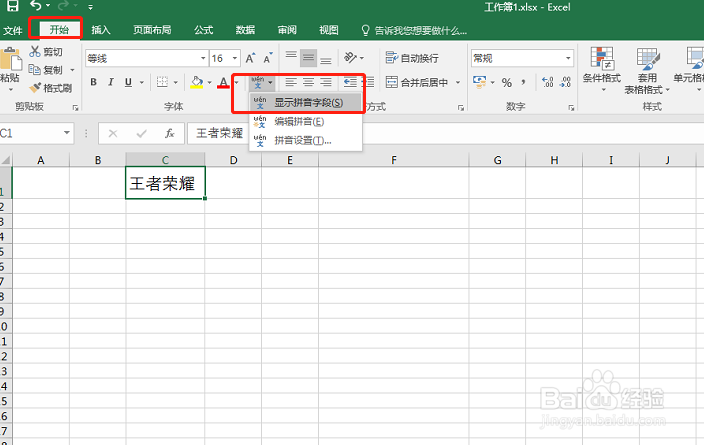This screenshot has width=704, height=445.
Task: Switch to the 数据 tab
Action: [245, 30]
